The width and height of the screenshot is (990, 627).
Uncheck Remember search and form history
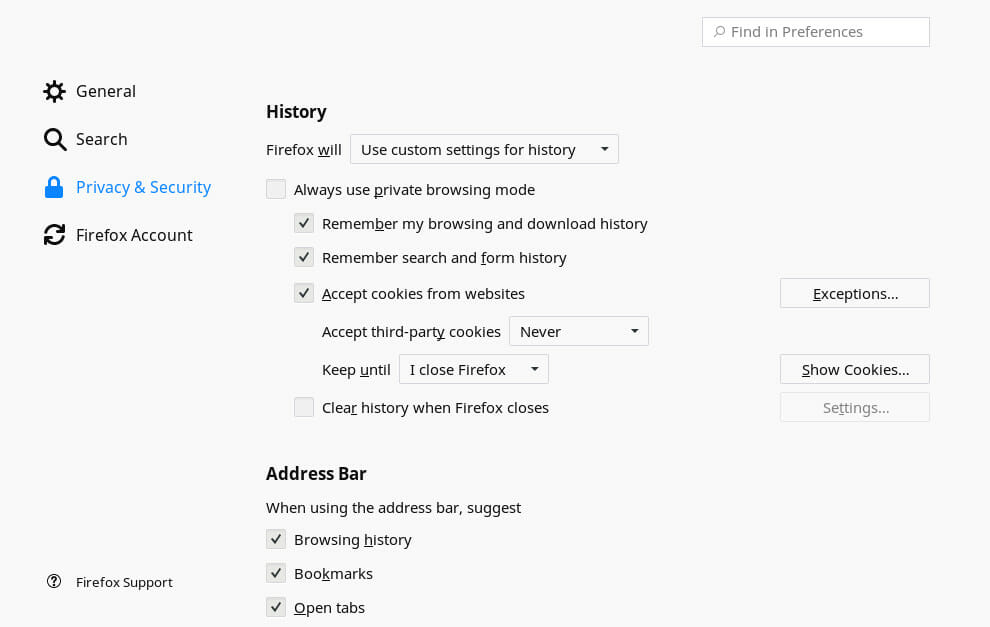tap(304, 257)
